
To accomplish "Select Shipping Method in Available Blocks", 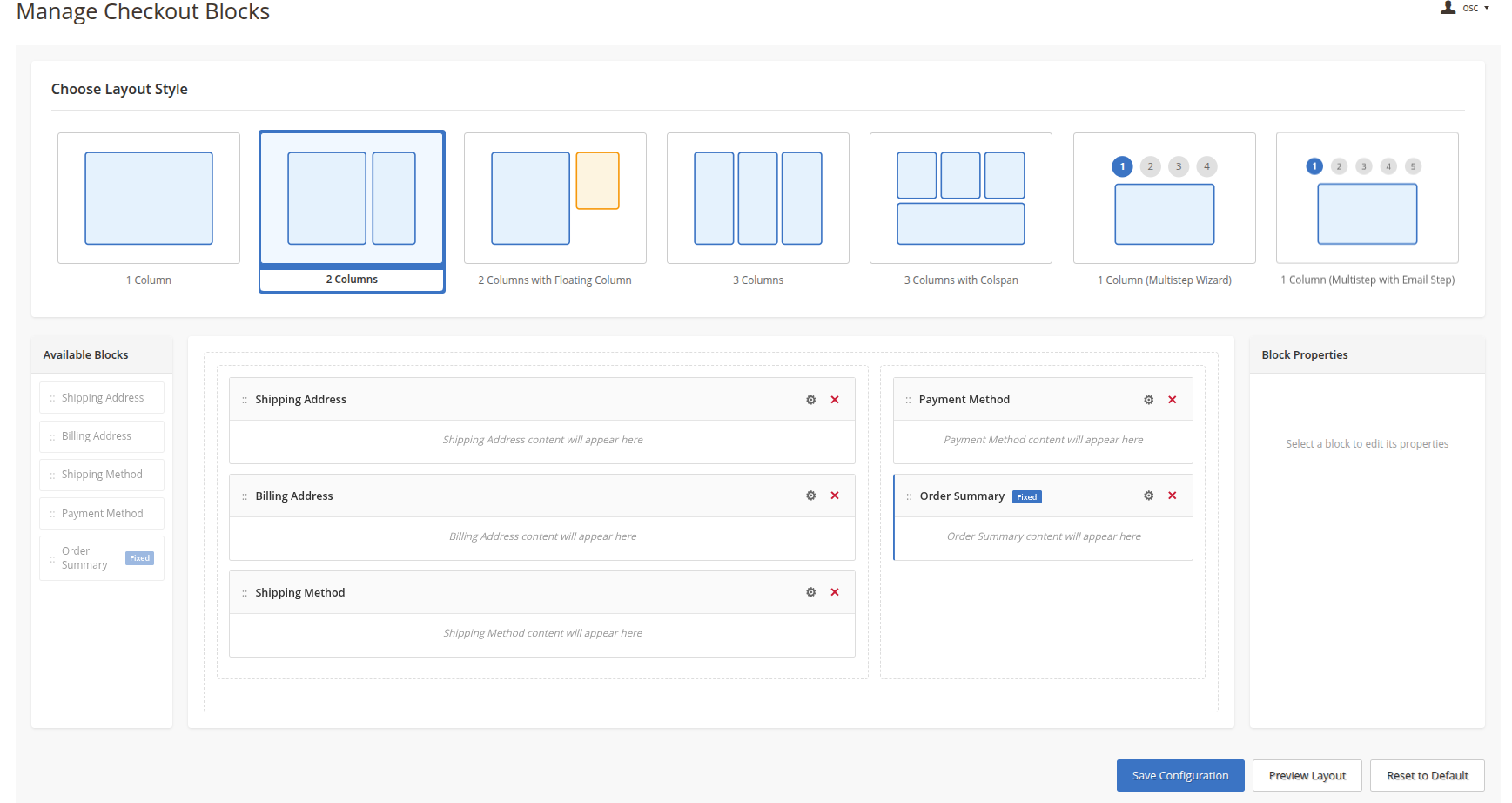I will click(x=102, y=475).
